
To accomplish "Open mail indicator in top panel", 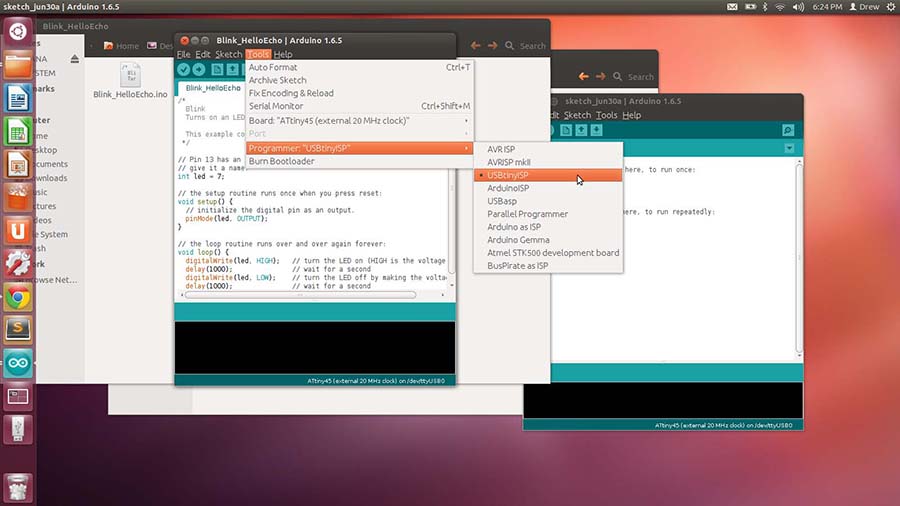I will point(732,7).
